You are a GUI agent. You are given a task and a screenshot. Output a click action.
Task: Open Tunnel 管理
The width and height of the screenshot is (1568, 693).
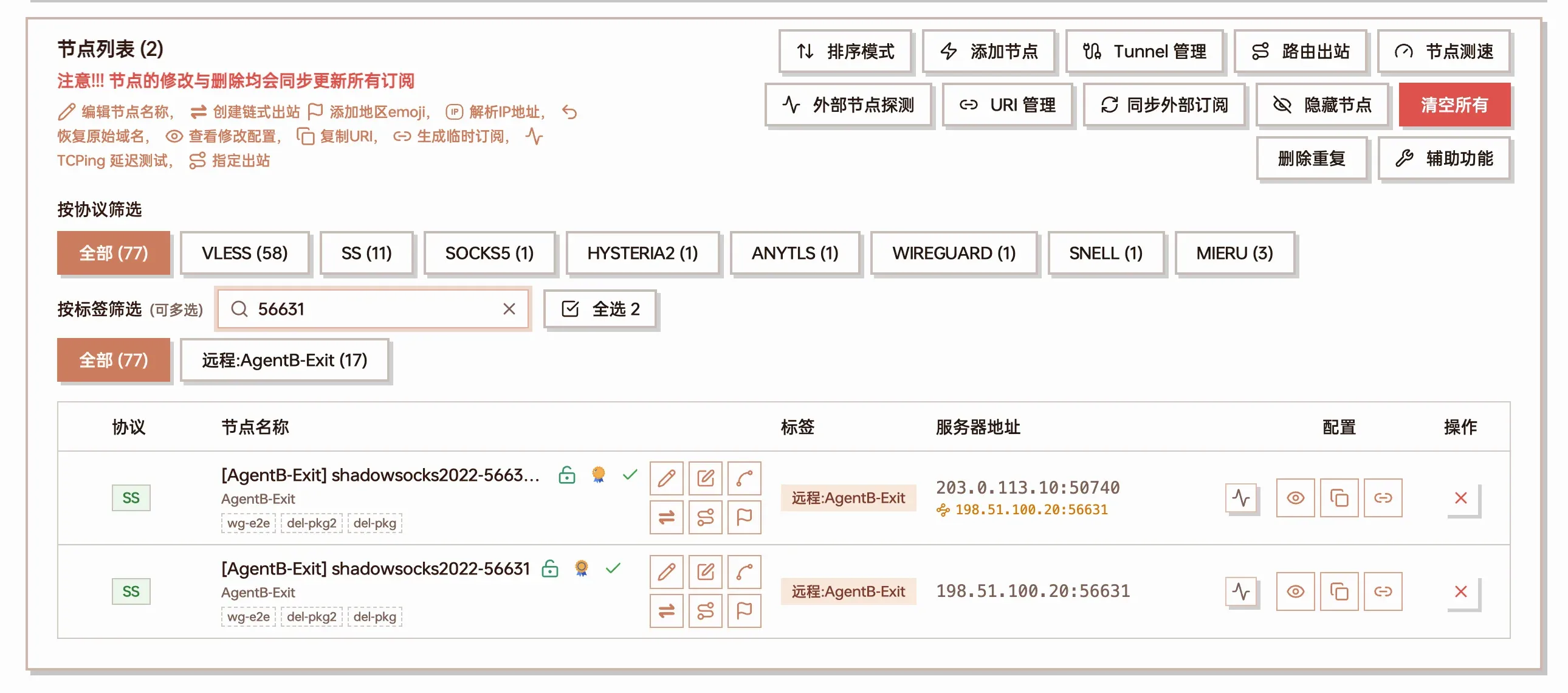(x=1144, y=51)
